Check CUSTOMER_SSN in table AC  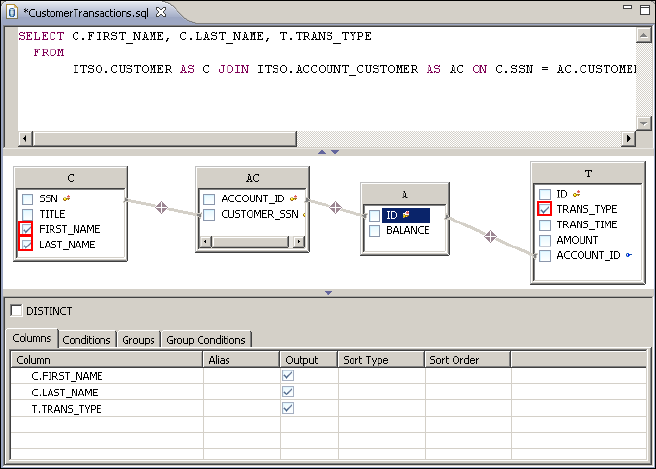[x=209, y=215]
